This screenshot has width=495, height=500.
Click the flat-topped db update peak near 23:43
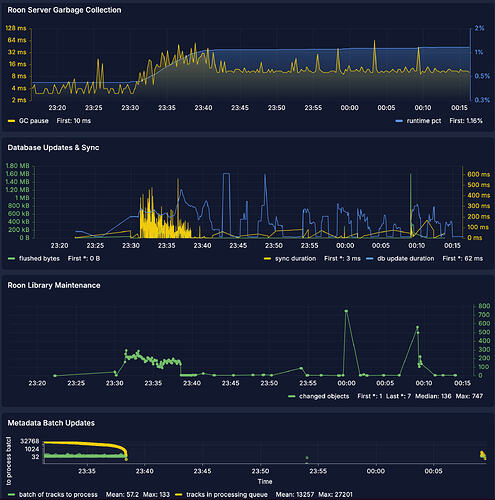(x=226, y=174)
